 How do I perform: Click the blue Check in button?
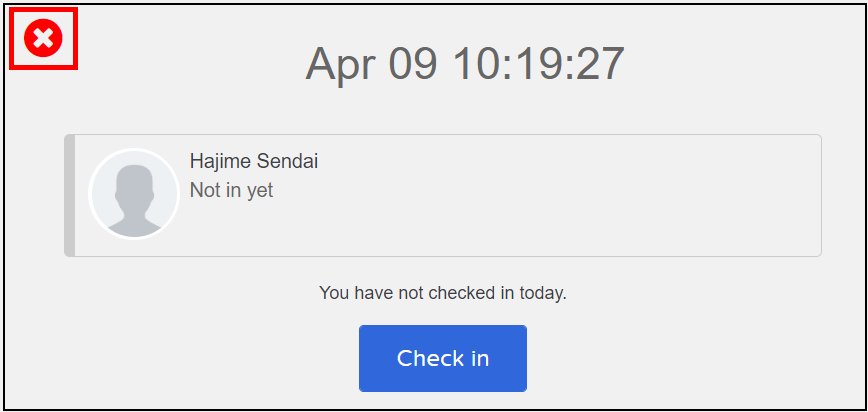pyautogui.click(x=443, y=358)
